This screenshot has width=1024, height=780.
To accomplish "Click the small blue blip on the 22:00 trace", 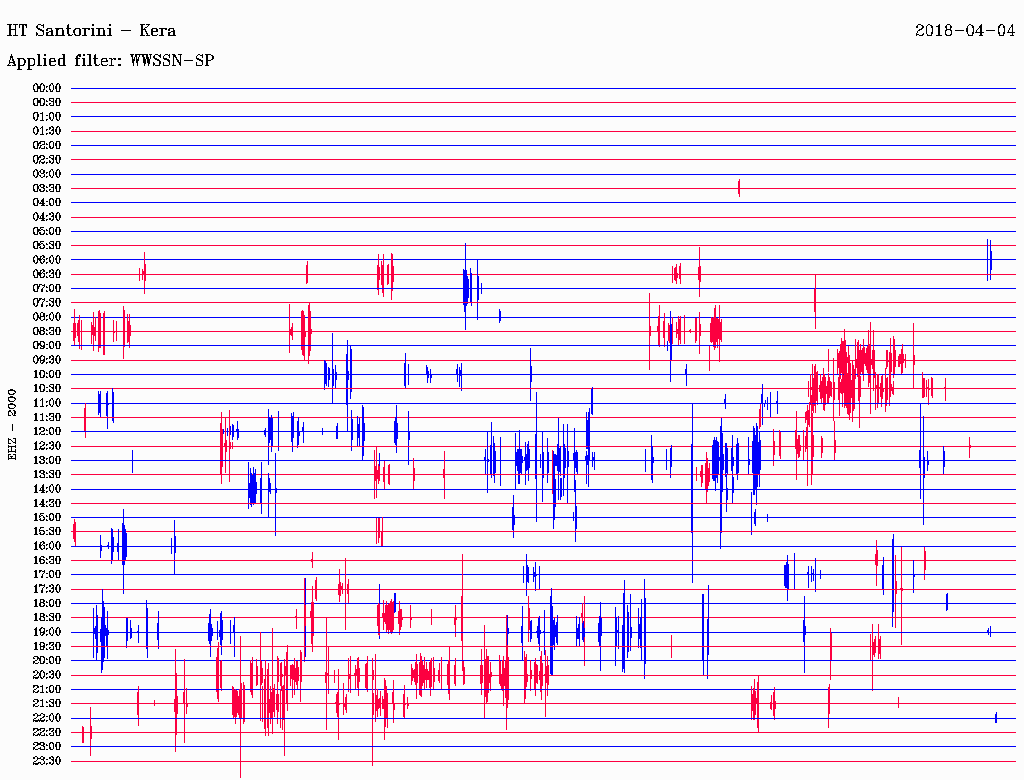I will point(996,717).
